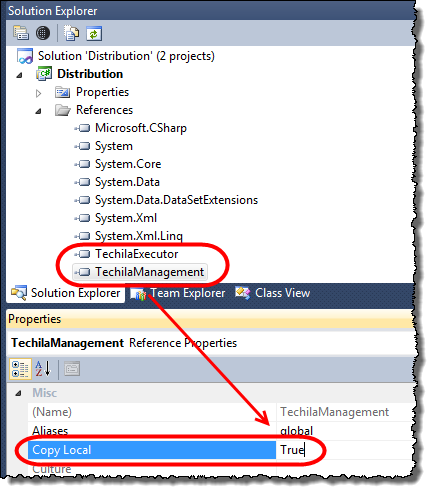Select the System.Data reference

click(x=127, y=182)
